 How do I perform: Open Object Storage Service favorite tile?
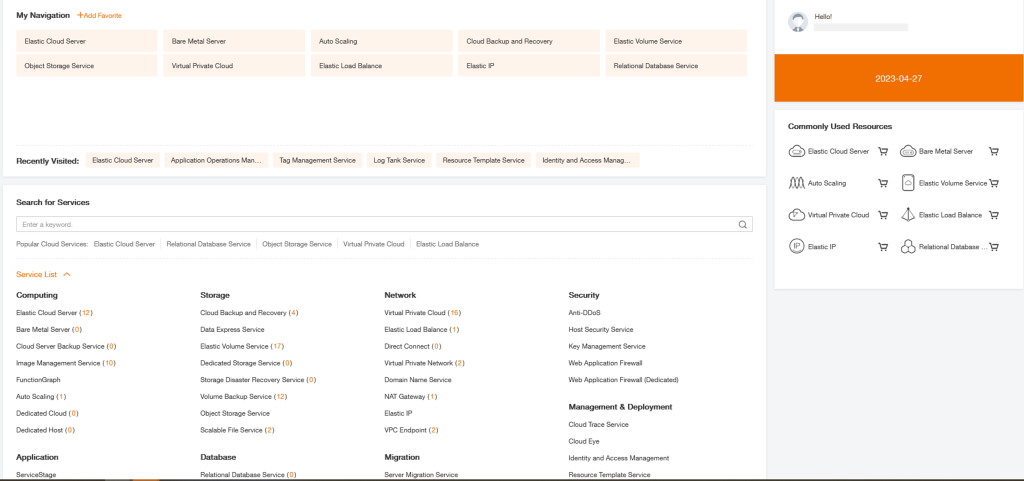tap(87, 66)
